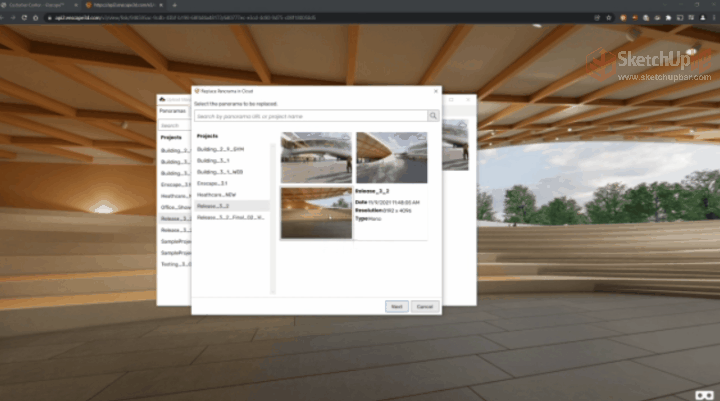Viewport: 720px width, 401px height.
Task: Close the Replace Panorama in Cloud dialog
Action: pyautogui.click(x=436, y=91)
